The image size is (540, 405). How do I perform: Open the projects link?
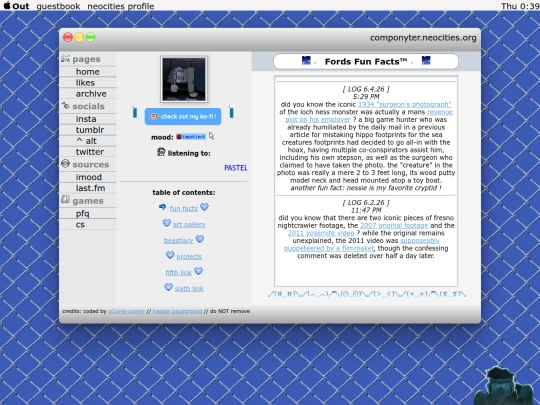189,257
